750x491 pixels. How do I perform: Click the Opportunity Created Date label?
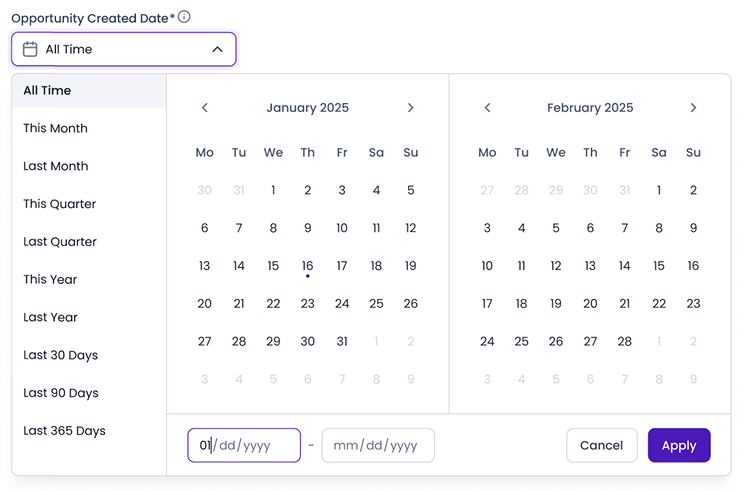(x=93, y=18)
